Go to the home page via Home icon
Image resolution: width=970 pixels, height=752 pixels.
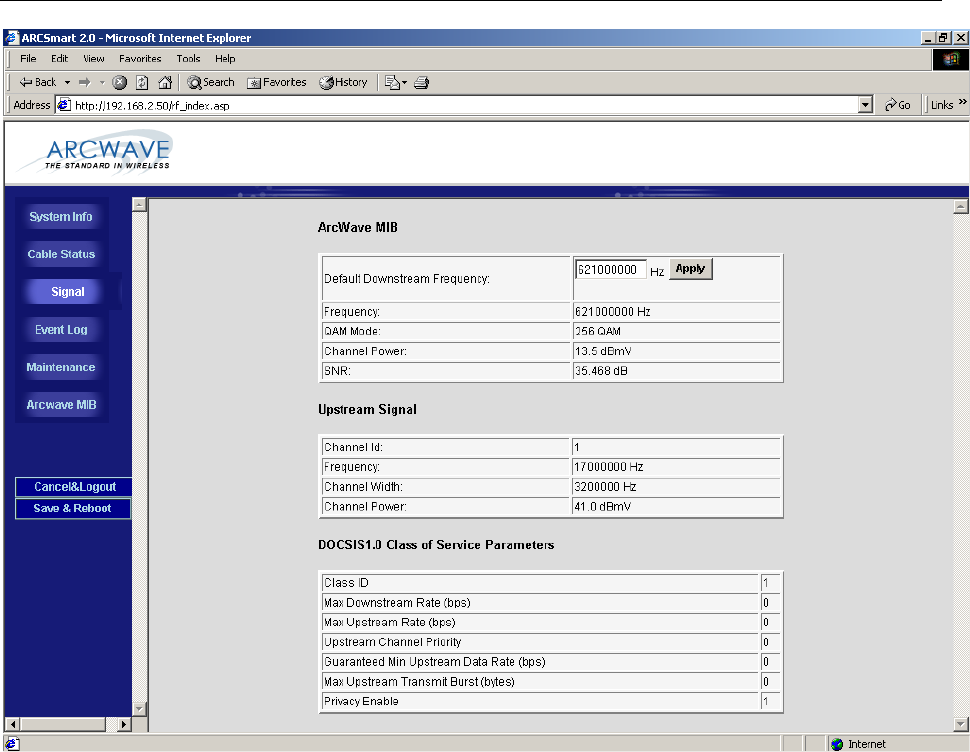(x=165, y=82)
